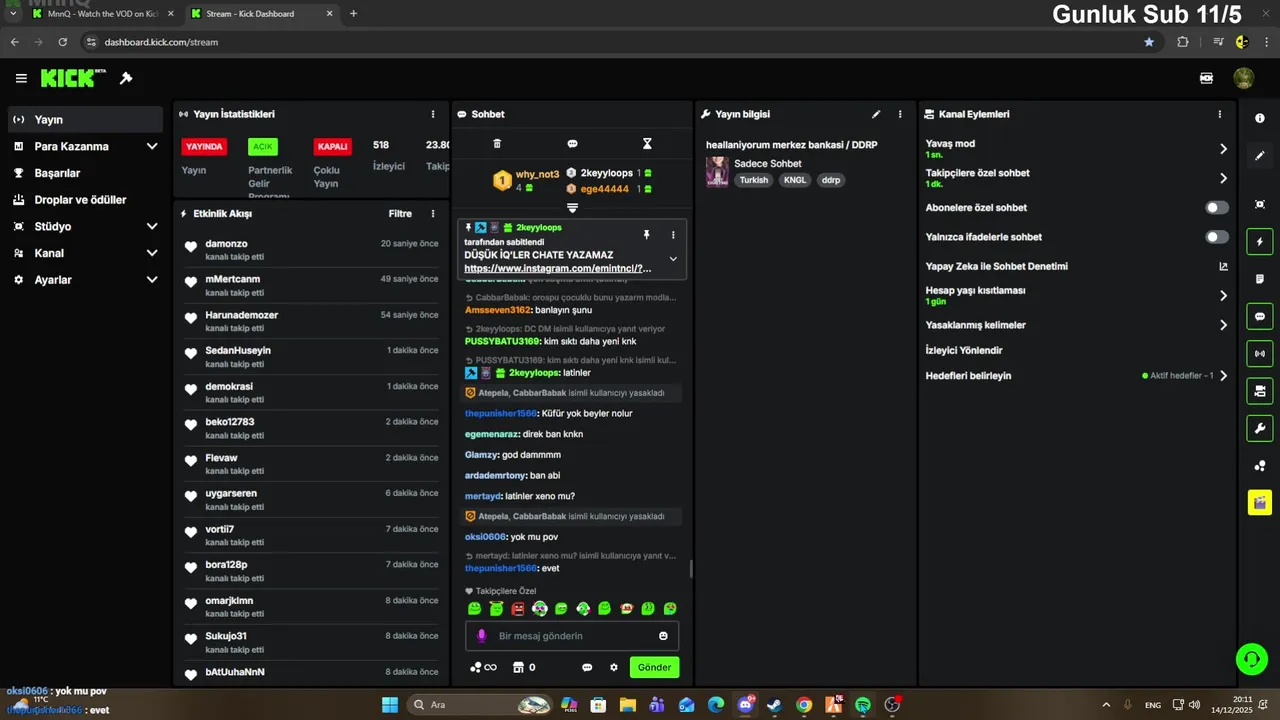Click the purple microphone icon in message box
Image resolution: width=1280 pixels, height=720 pixels.
click(481, 636)
